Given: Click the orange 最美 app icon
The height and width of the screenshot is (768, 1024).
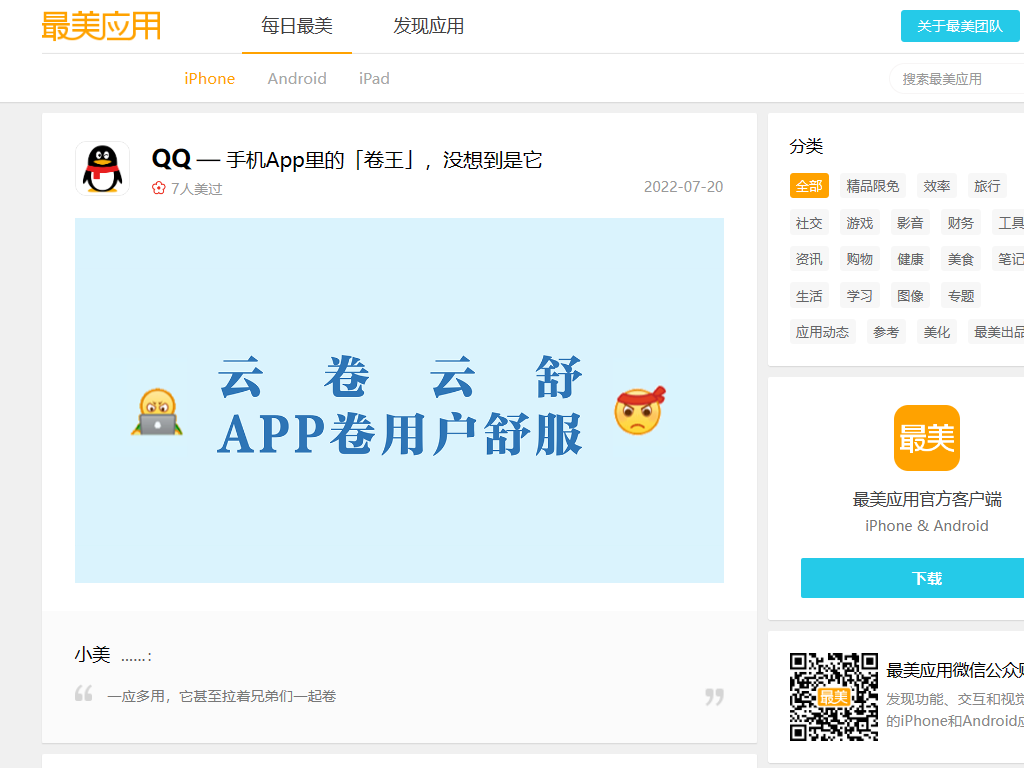Looking at the screenshot, I should [x=926, y=438].
